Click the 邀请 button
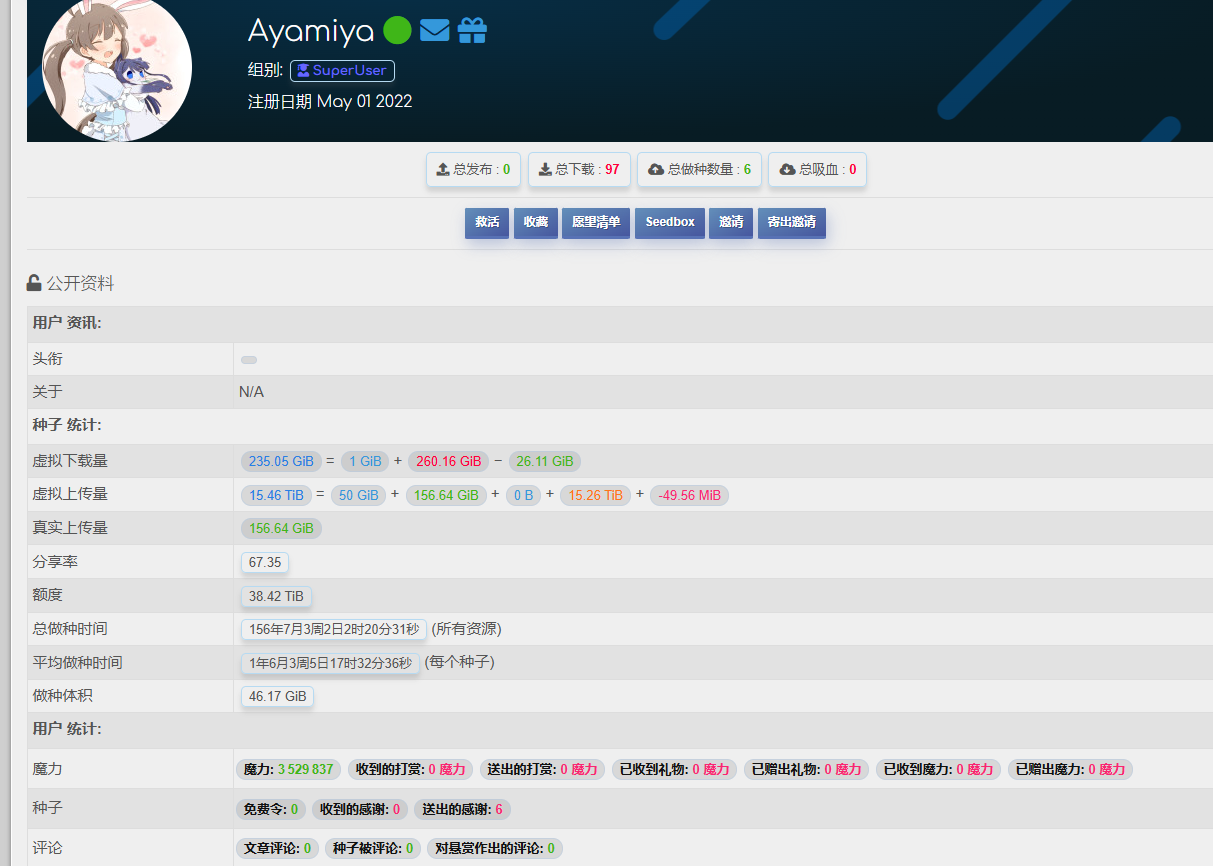Screen dimensions: 1213x866 (x=731, y=222)
